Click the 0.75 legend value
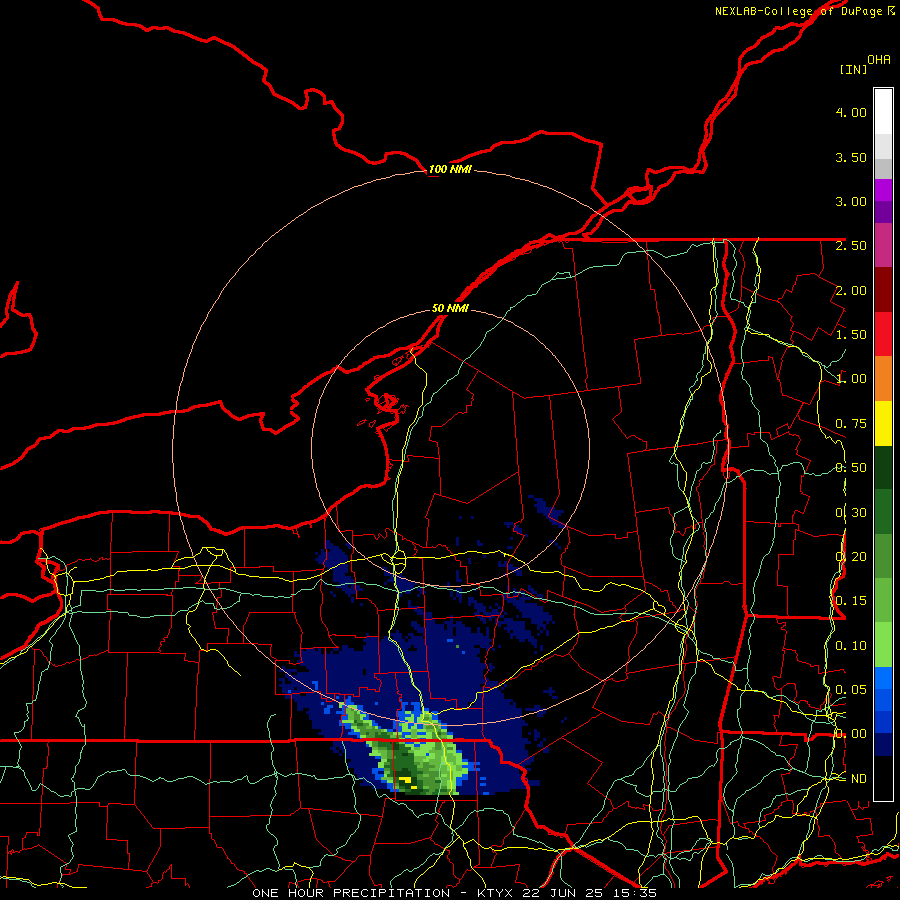The height and width of the screenshot is (900, 900). point(851,424)
